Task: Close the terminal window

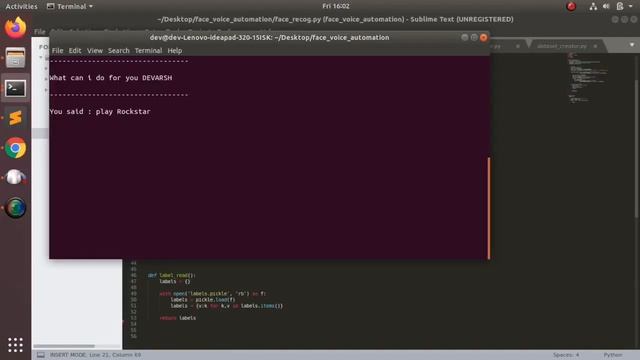Action: [x=483, y=38]
